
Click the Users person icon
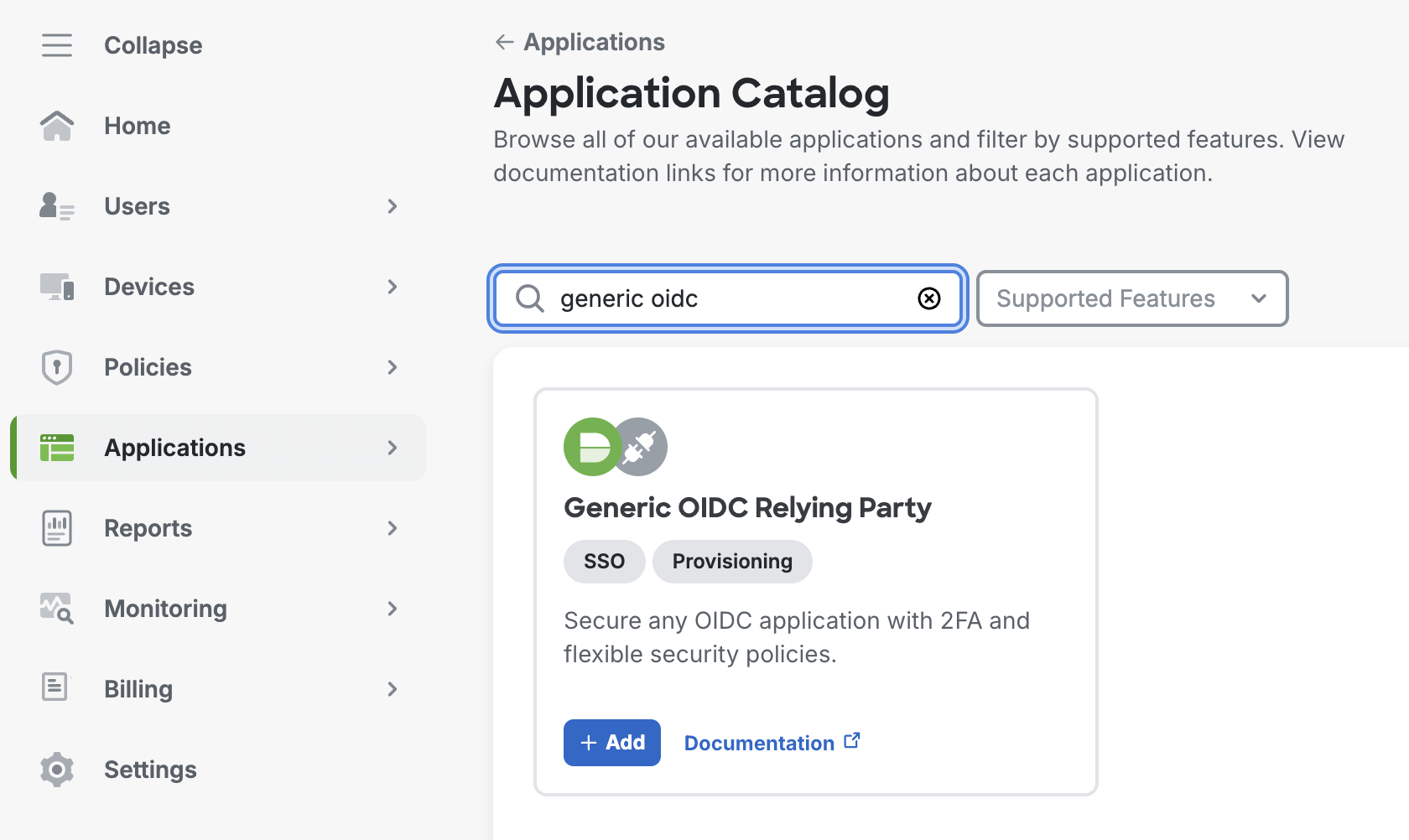(x=57, y=206)
